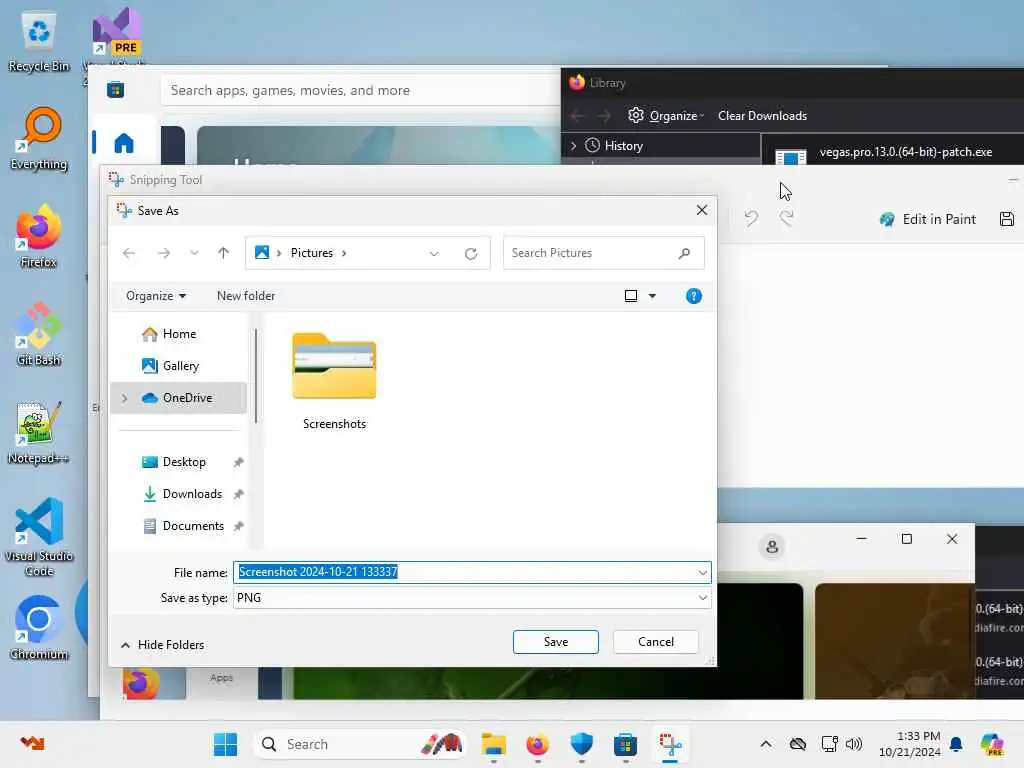The height and width of the screenshot is (768, 1024).
Task: Cancel the Save As dialog
Action: 656,642
